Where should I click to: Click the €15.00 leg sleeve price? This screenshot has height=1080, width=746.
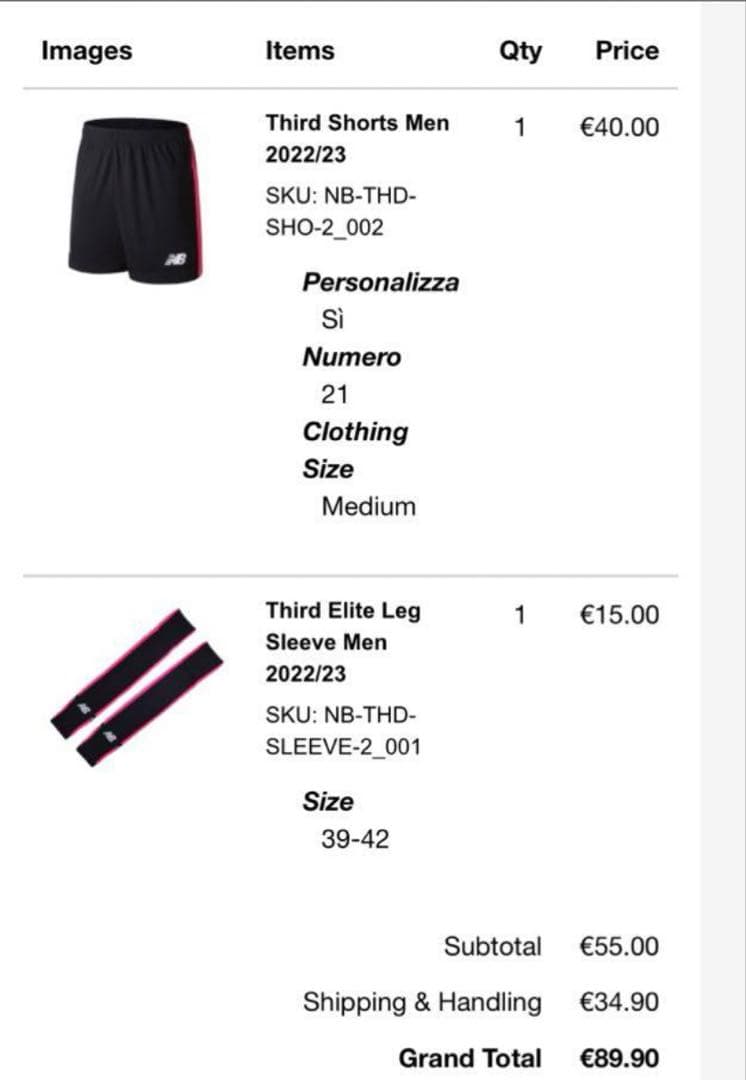619,615
